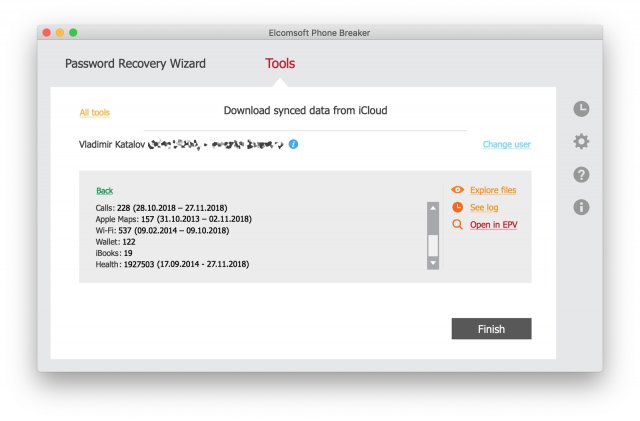Click the eye icon for Explore files
The height and width of the screenshot is (421, 640).
pyautogui.click(x=457, y=190)
